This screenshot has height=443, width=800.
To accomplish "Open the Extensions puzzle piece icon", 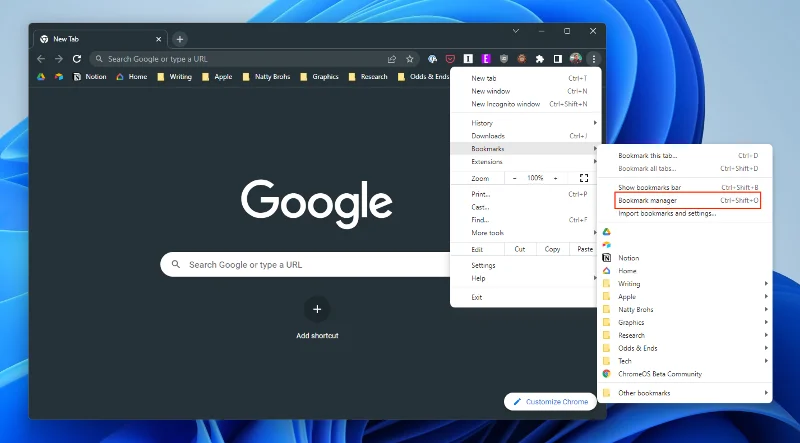I will [x=540, y=59].
